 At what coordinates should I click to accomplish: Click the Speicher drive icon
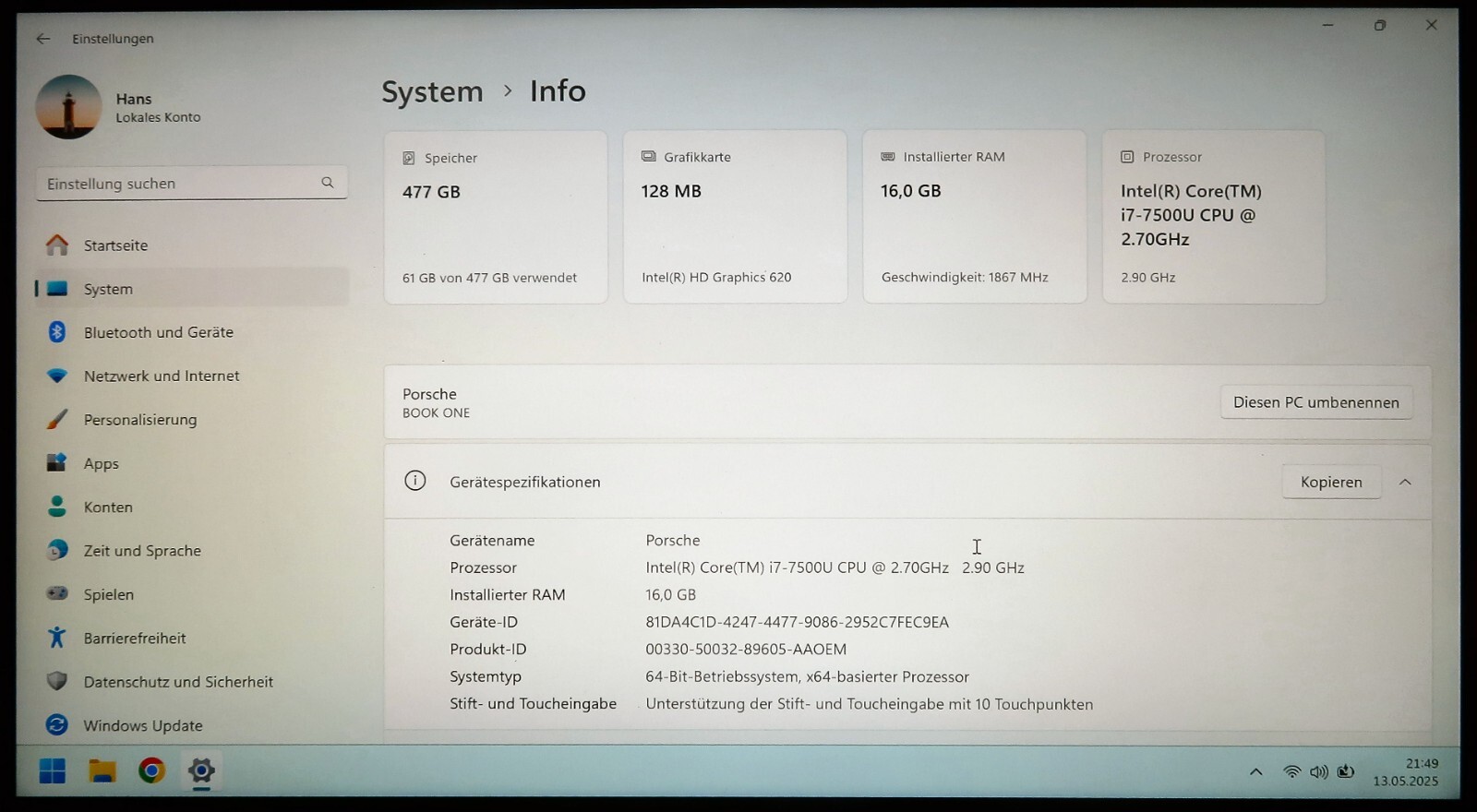409,159
